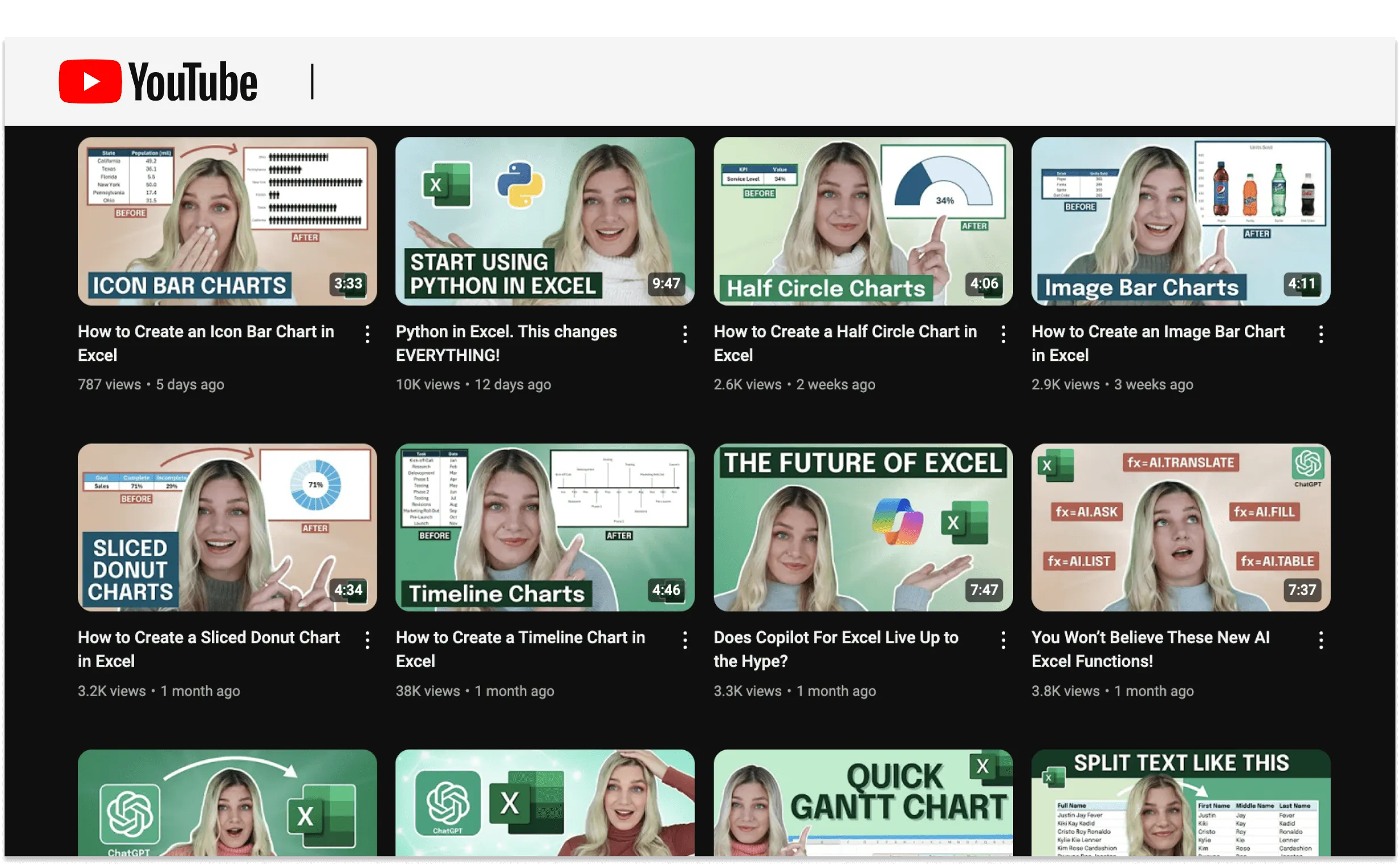Open title 'How to Create a Half Circle Chart in Excel'

tap(846, 343)
